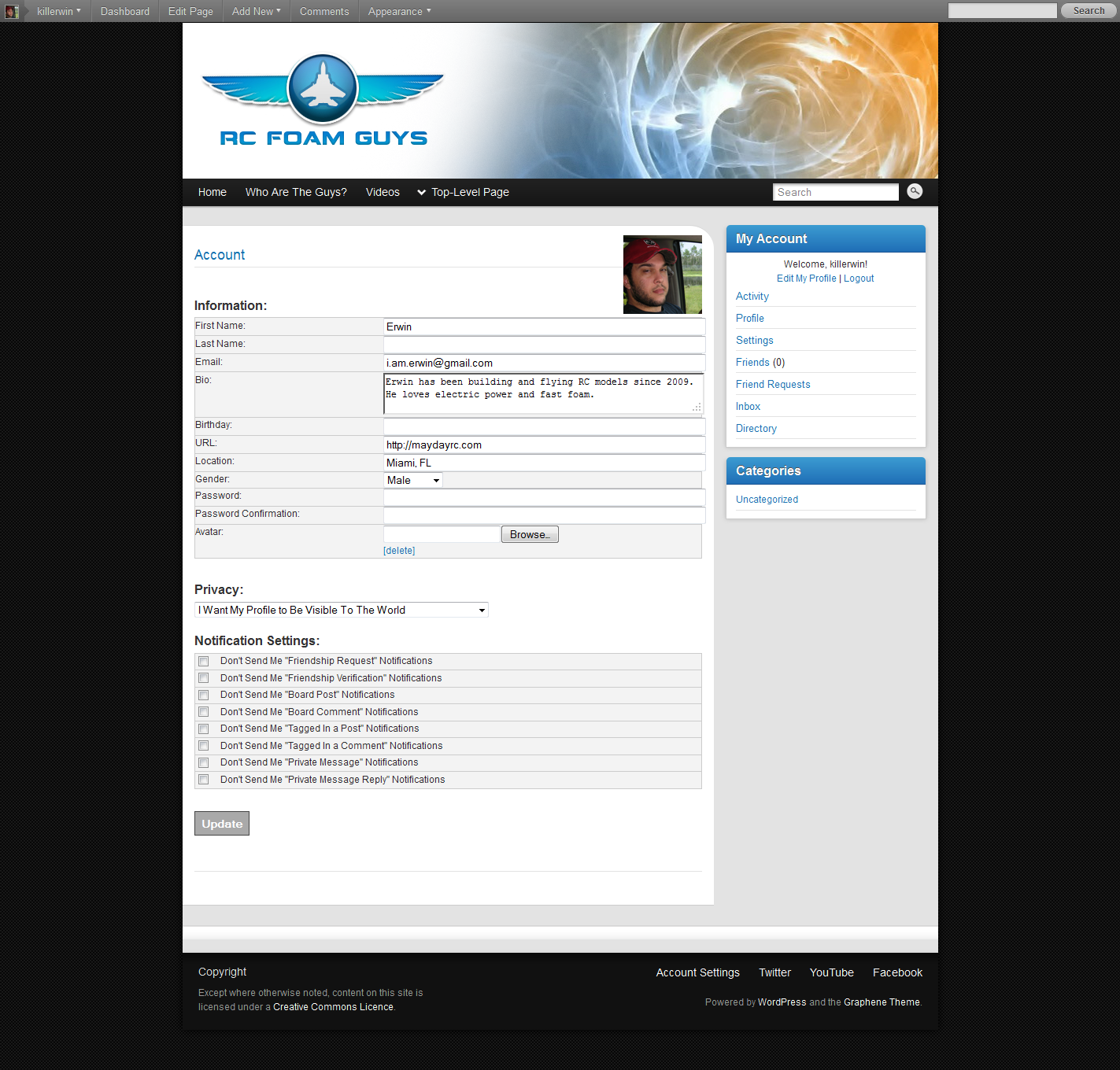Viewport: 1120px width, 1070px height.
Task: Click the Browse button for avatar
Action: [x=529, y=535]
